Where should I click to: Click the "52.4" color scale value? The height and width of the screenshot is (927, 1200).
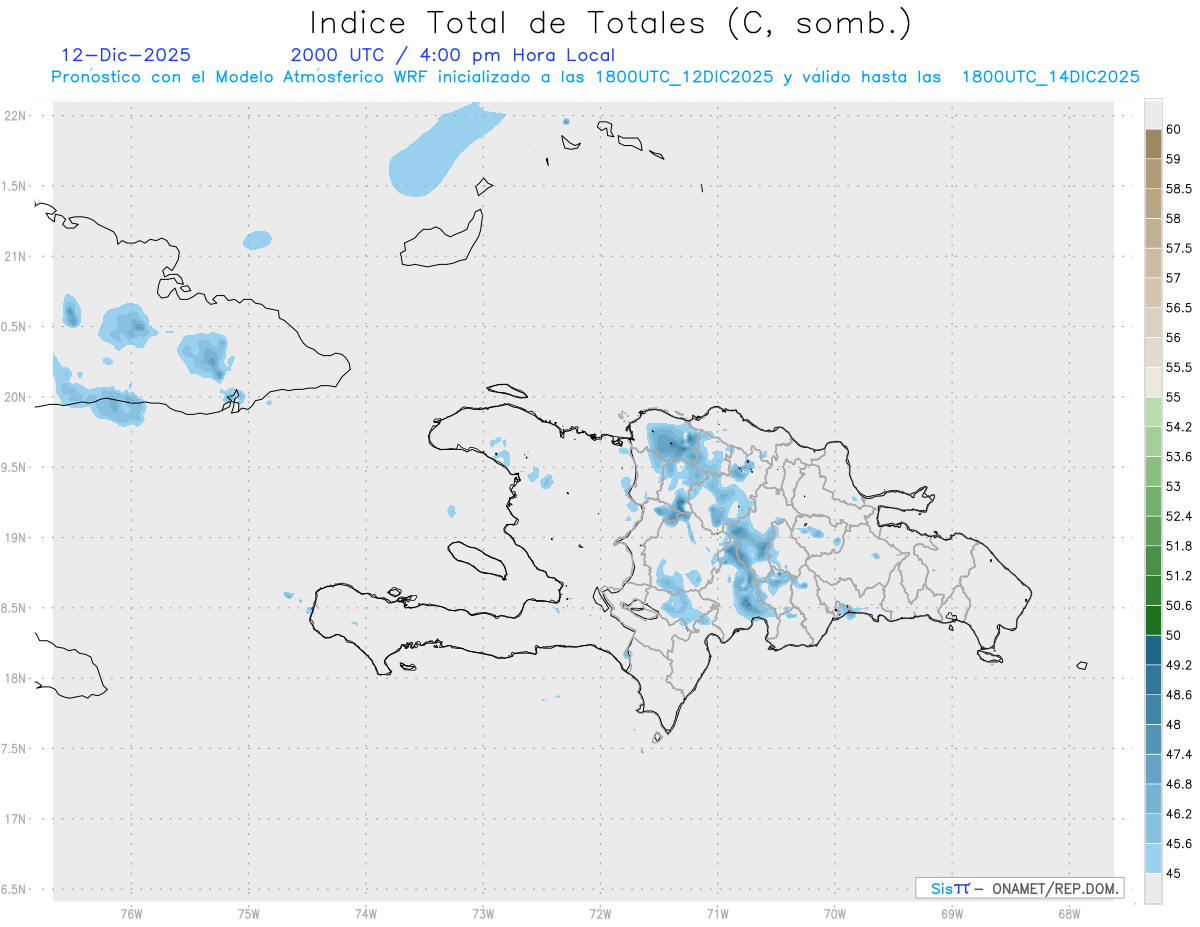point(1179,516)
